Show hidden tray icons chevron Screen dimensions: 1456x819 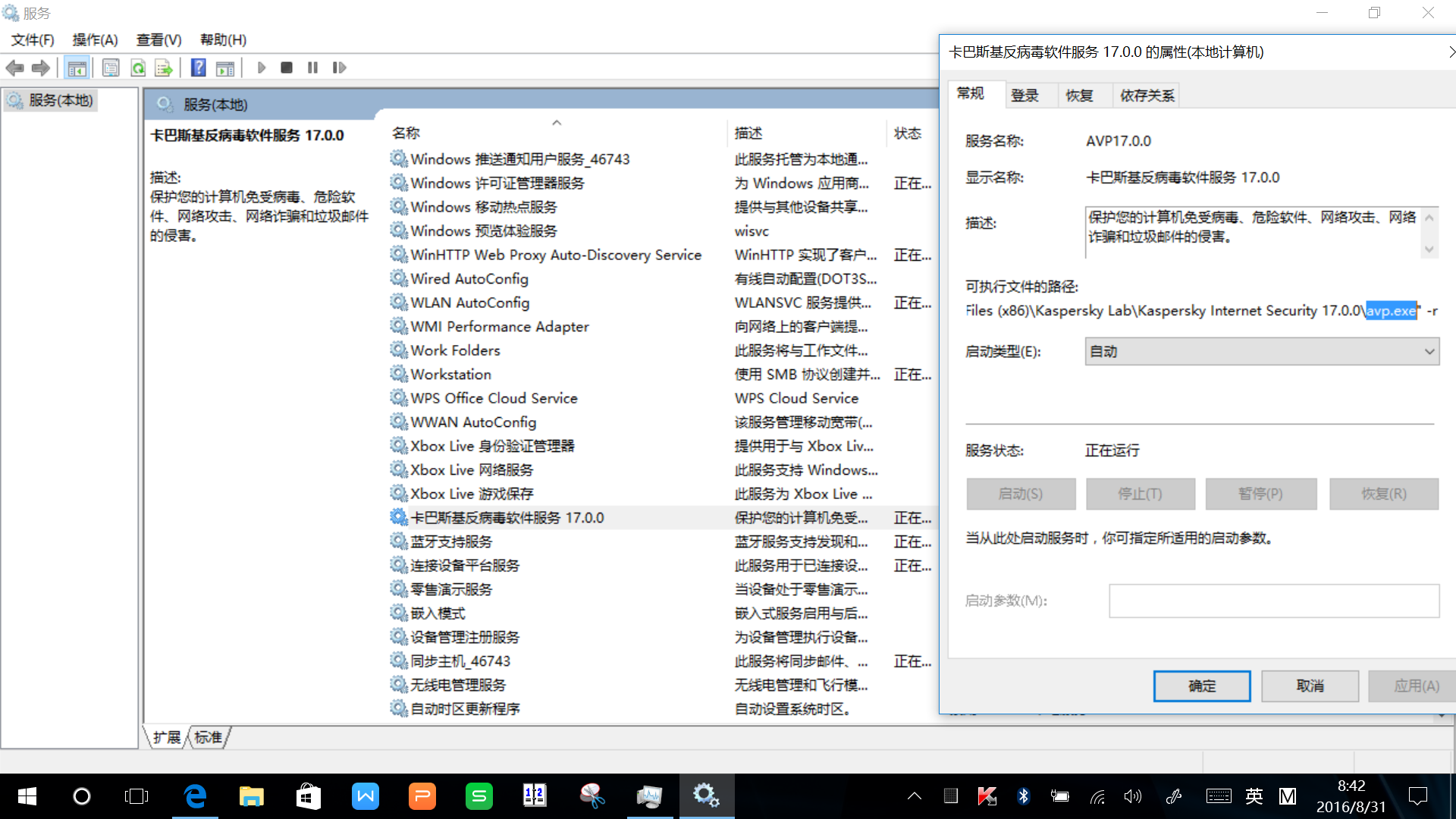click(x=915, y=796)
